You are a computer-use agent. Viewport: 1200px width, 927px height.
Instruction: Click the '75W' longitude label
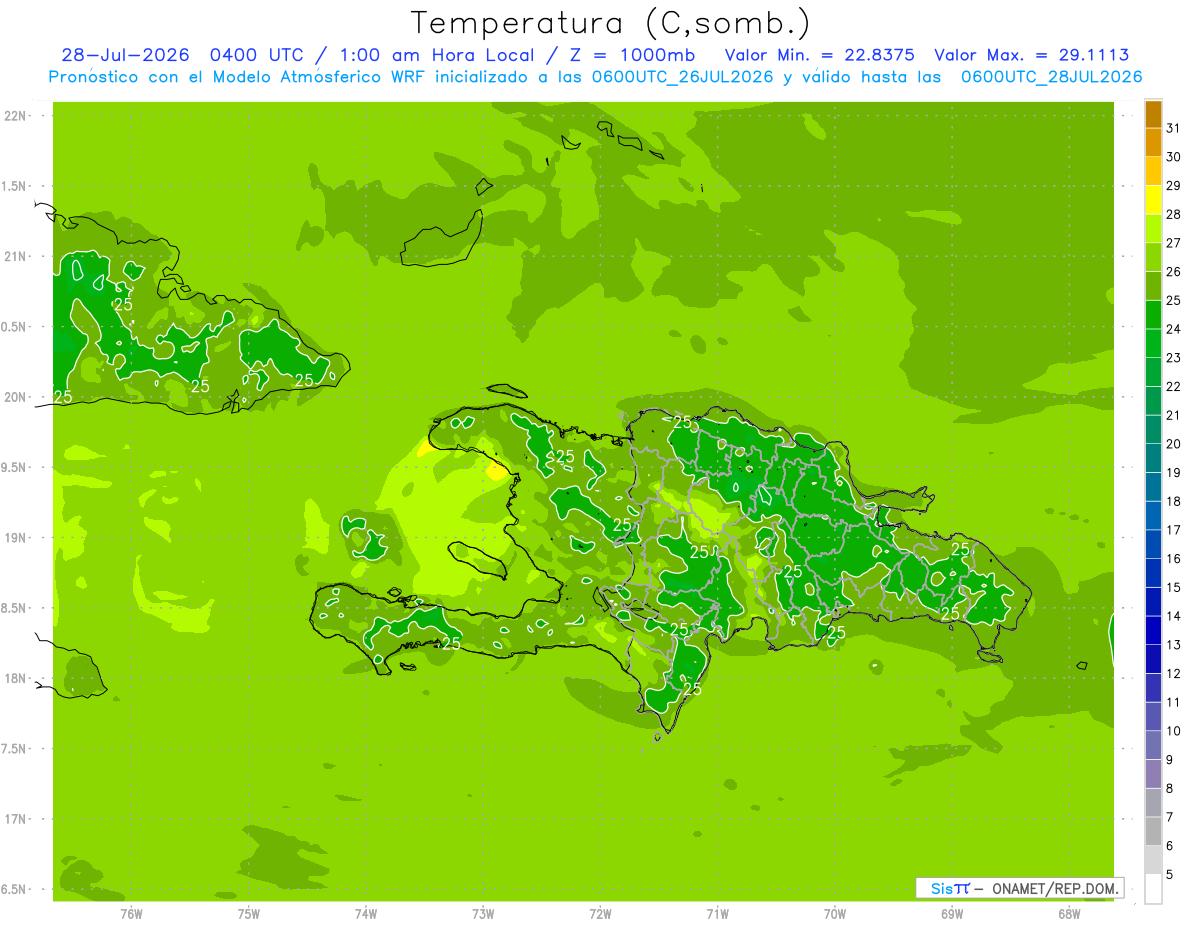pos(248,914)
